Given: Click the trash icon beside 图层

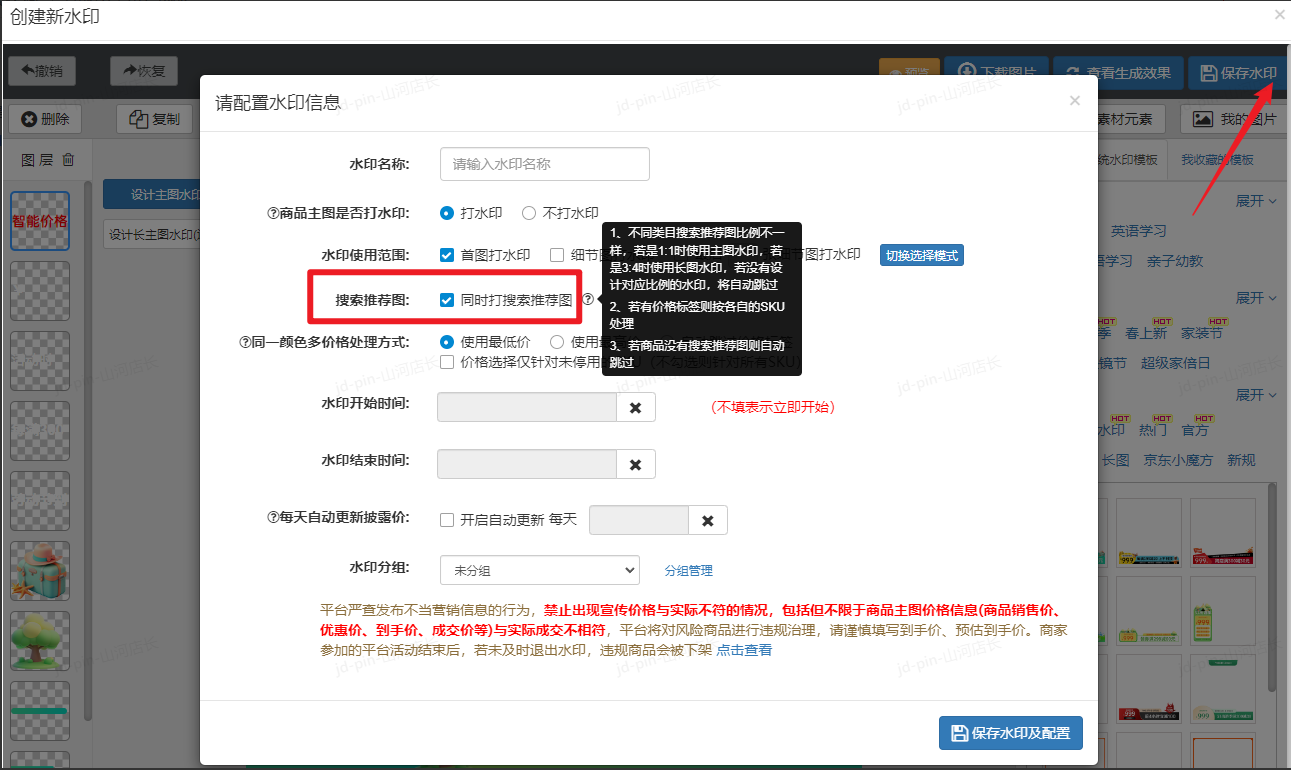Looking at the screenshot, I should [x=68, y=160].
